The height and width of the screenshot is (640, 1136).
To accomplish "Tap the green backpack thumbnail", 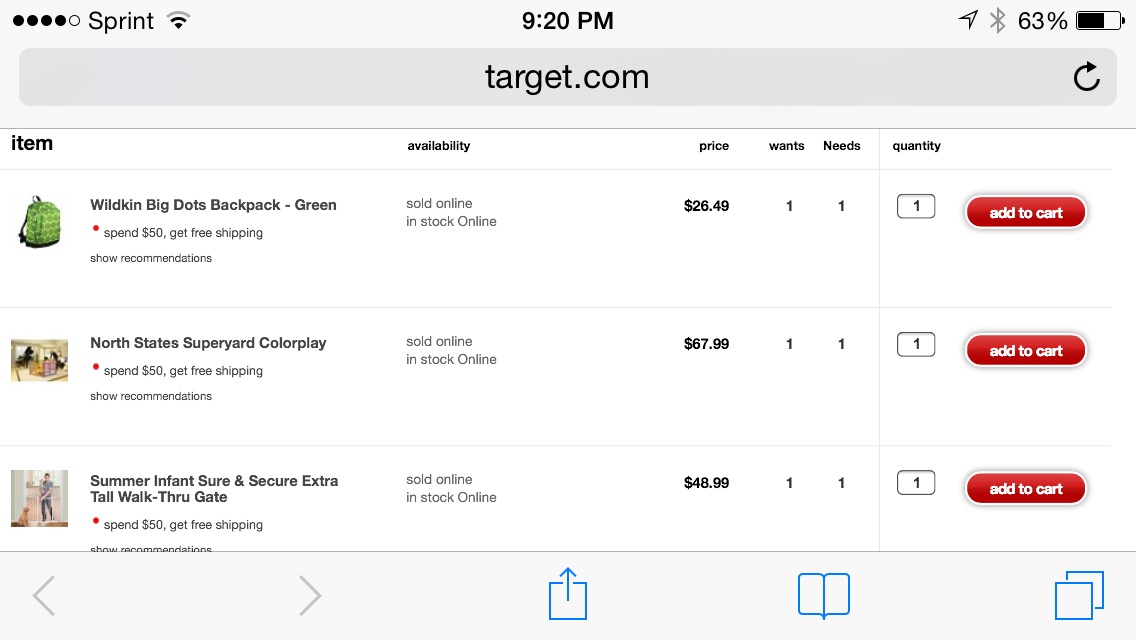I will click(x=40, y=222).
